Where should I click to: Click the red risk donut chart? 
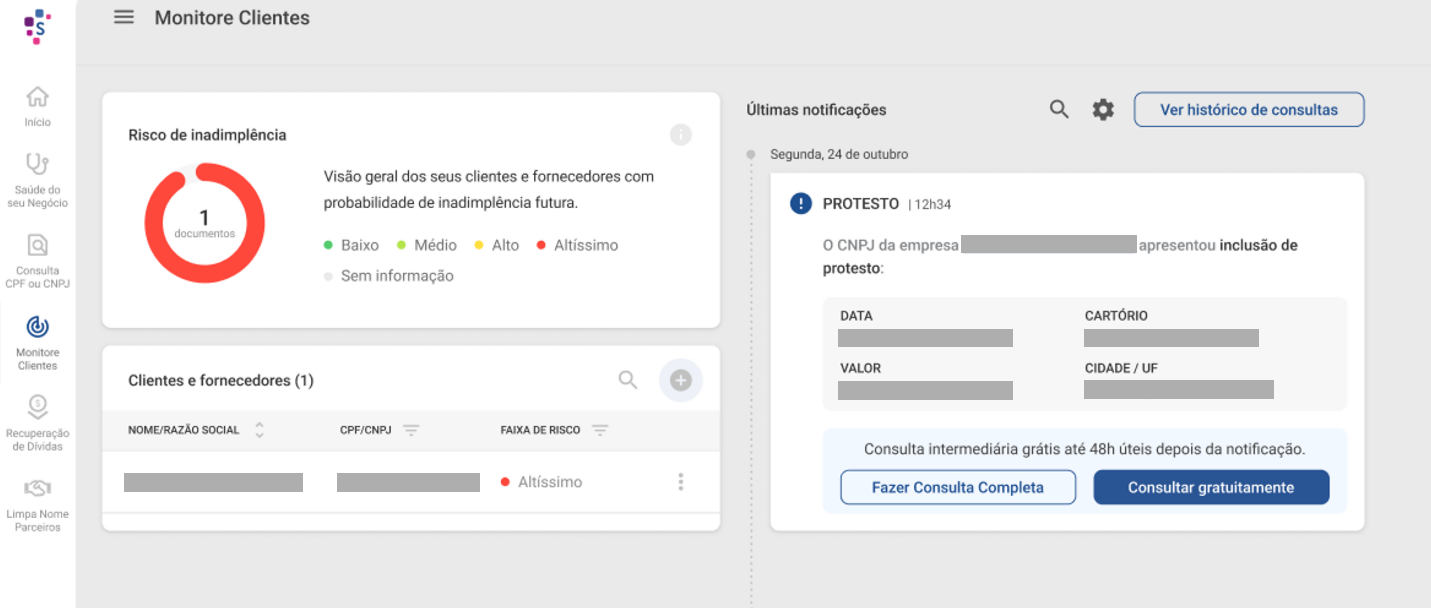205,223
